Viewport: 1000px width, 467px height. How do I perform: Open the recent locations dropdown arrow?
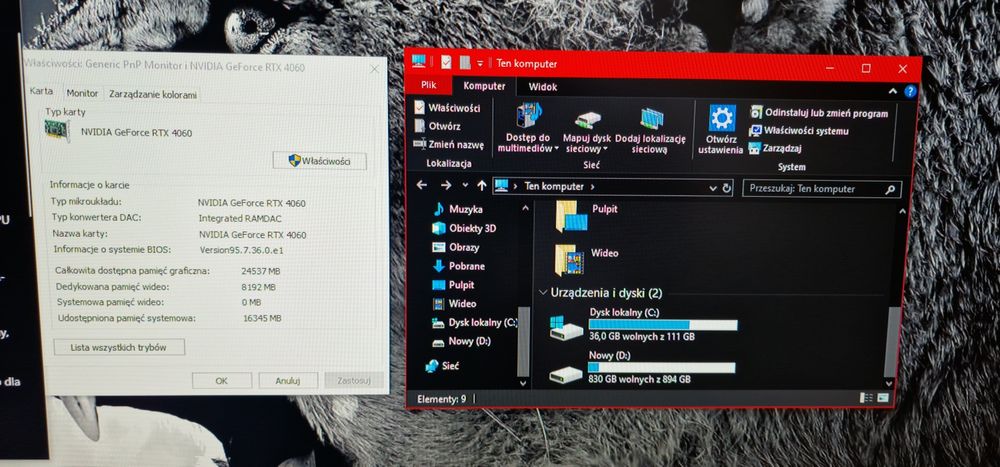(465, 186)
